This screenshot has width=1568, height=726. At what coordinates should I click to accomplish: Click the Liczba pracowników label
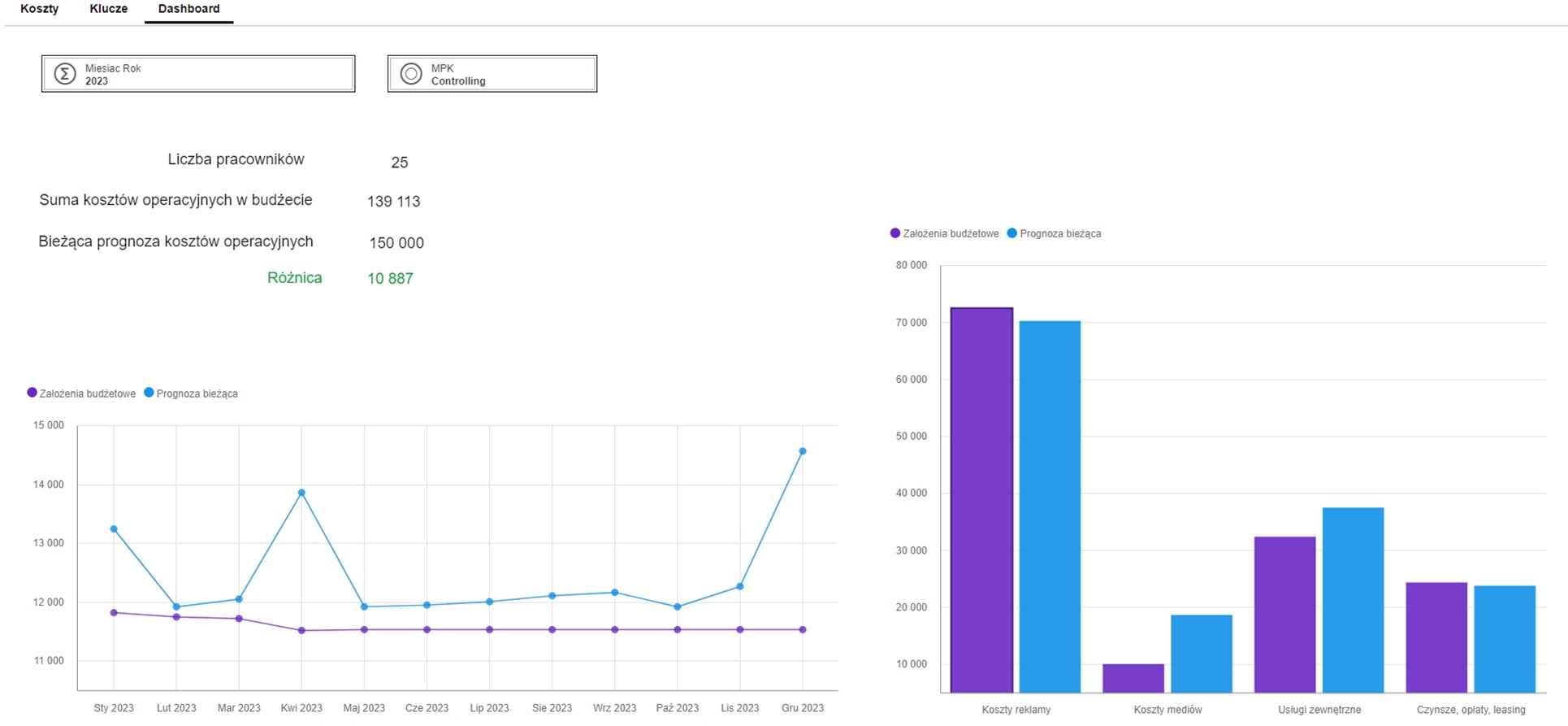tap(236, 160)
